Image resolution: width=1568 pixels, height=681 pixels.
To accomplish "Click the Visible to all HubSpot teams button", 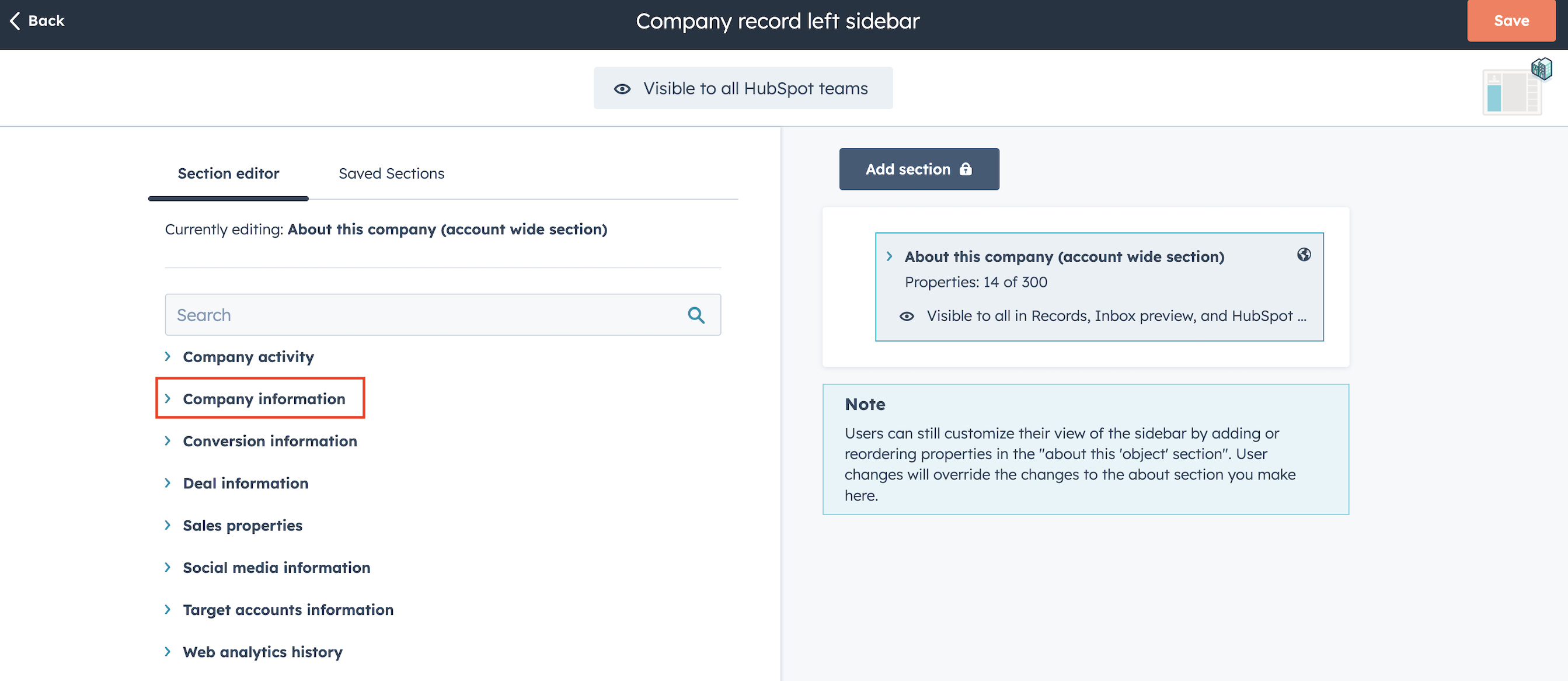I will [743, 89].
